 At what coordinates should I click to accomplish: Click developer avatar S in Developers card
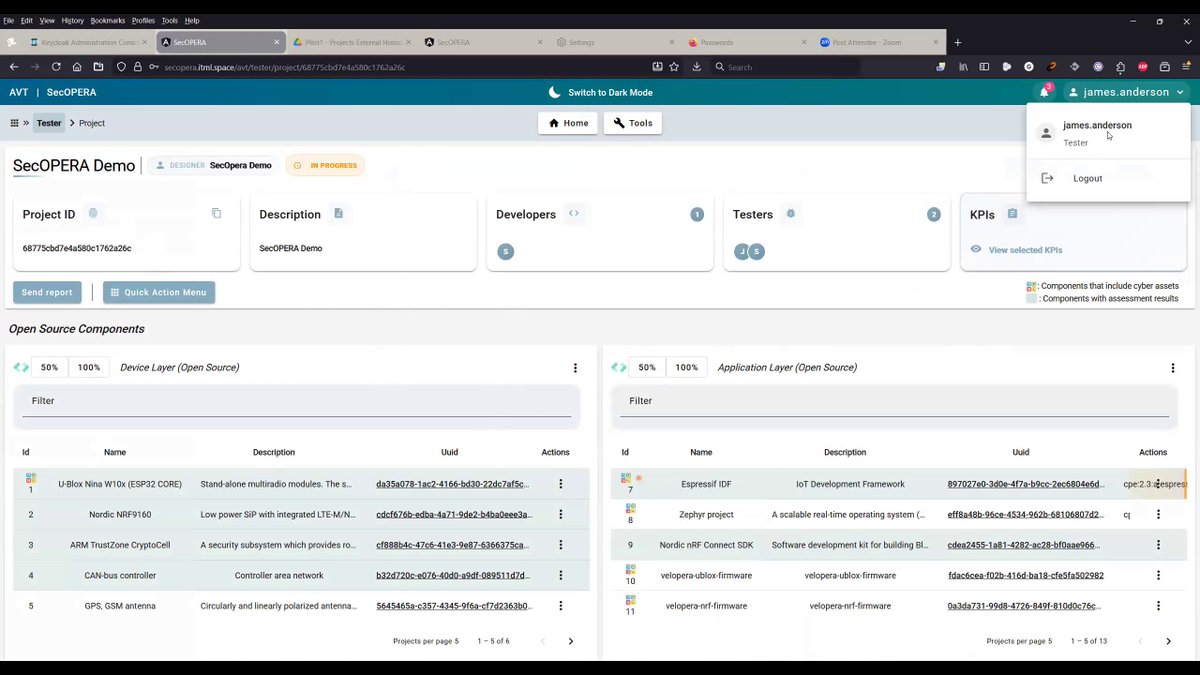tap(506, 251)
